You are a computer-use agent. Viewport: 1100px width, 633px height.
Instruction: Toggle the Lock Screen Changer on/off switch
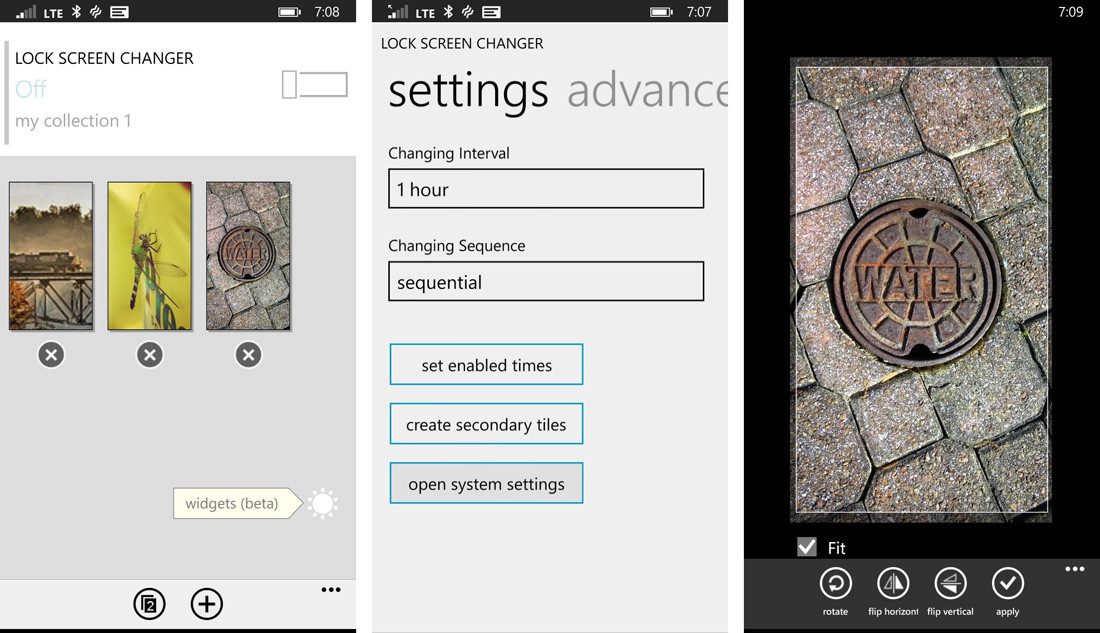click(314, 85)
